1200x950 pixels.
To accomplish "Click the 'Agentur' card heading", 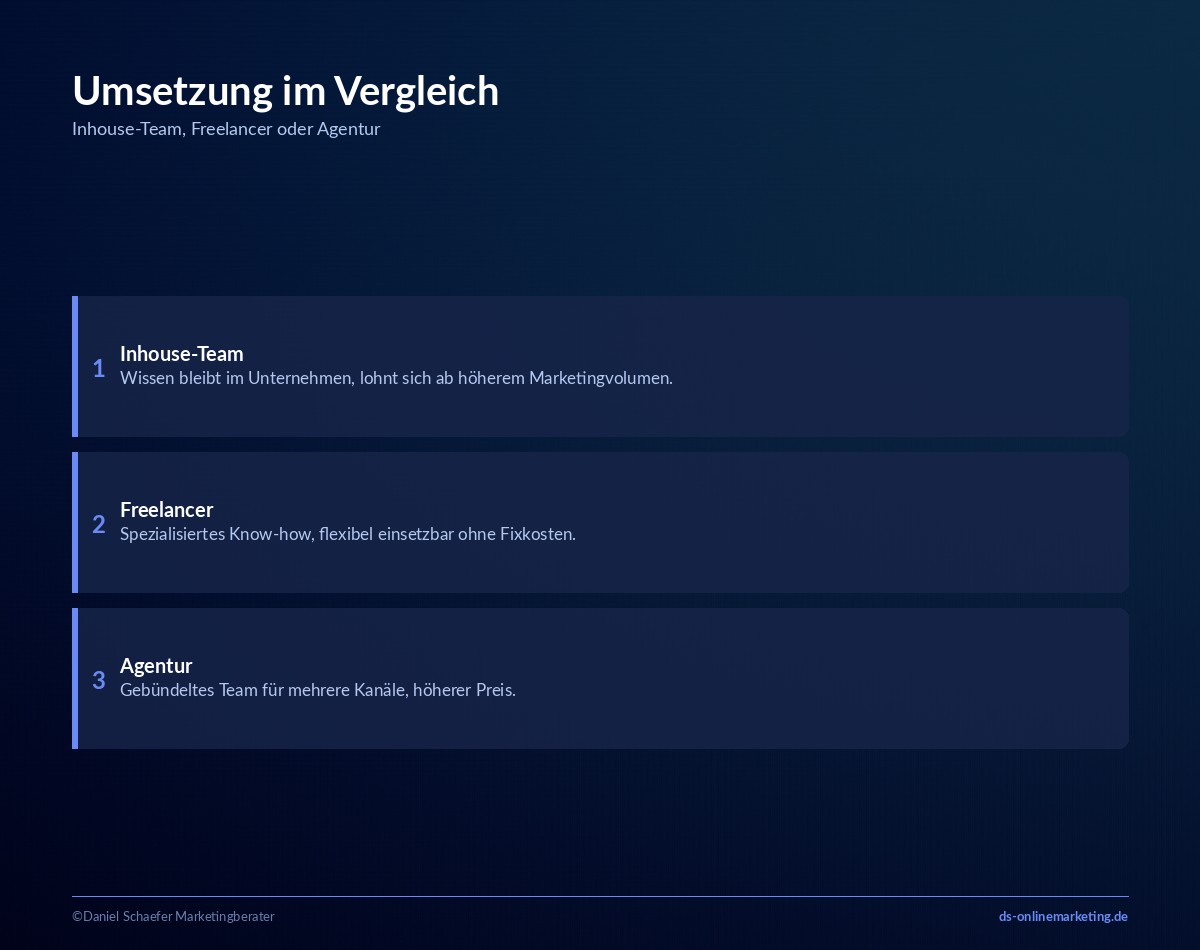I will [156, 665].
